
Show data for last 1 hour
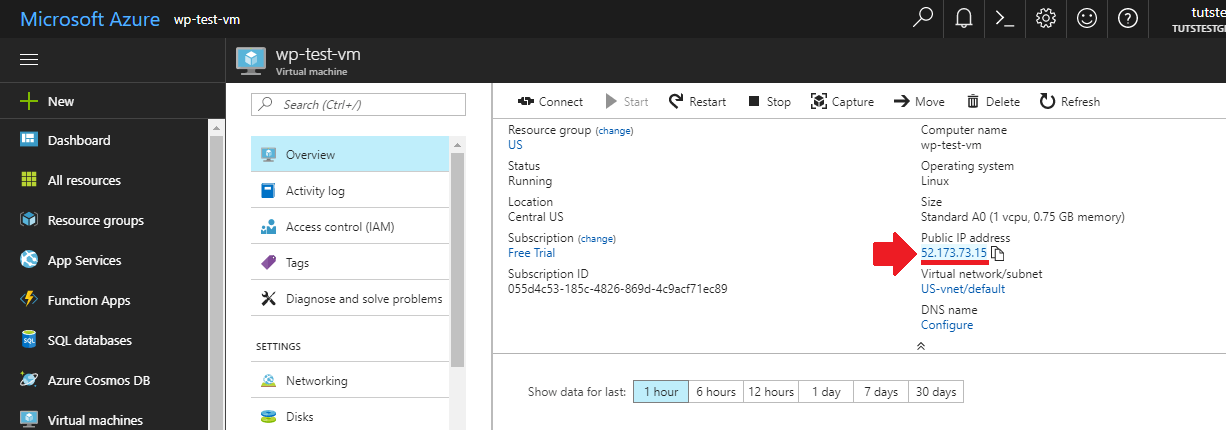click(661, 392)
